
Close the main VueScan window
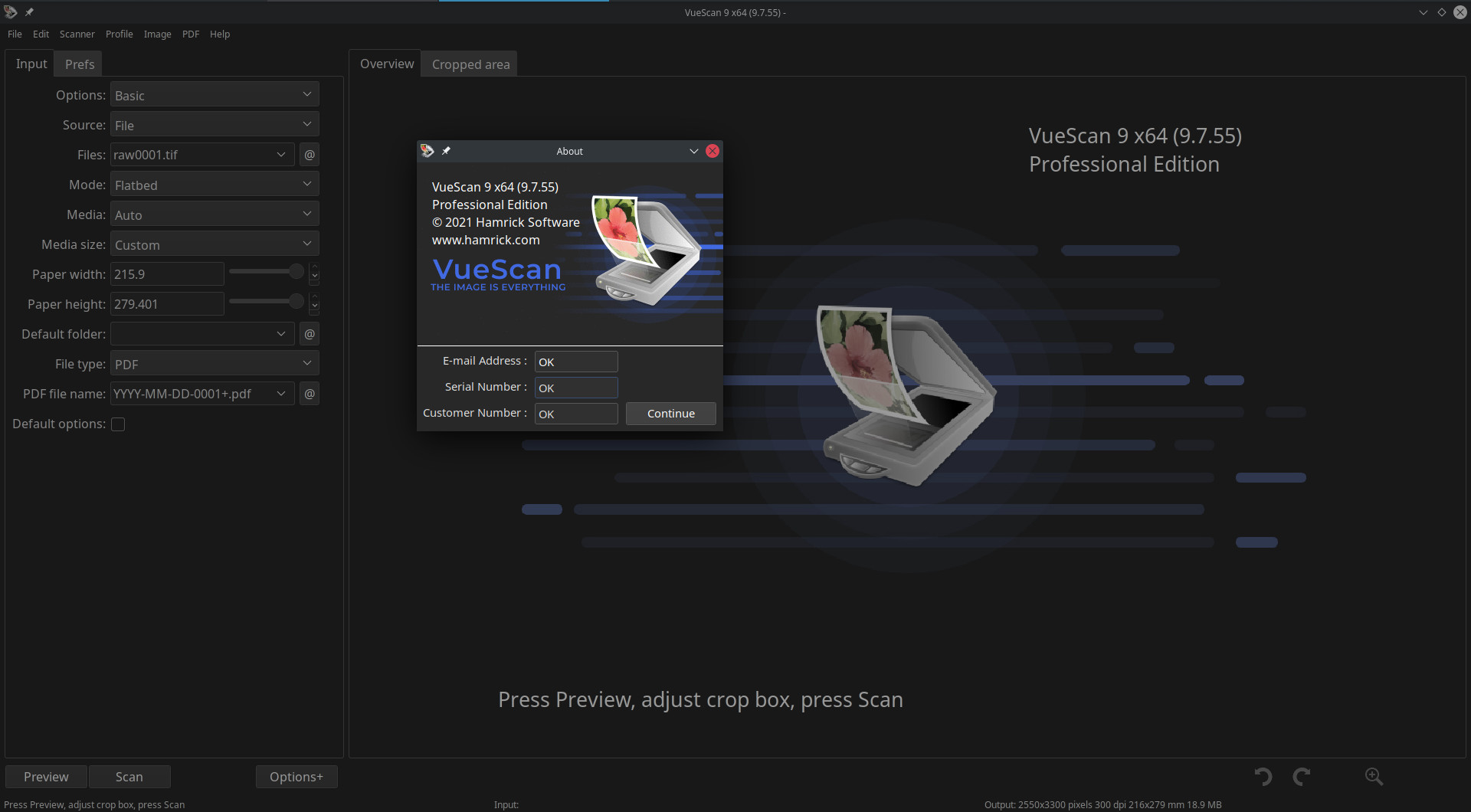coord(1460,12)
